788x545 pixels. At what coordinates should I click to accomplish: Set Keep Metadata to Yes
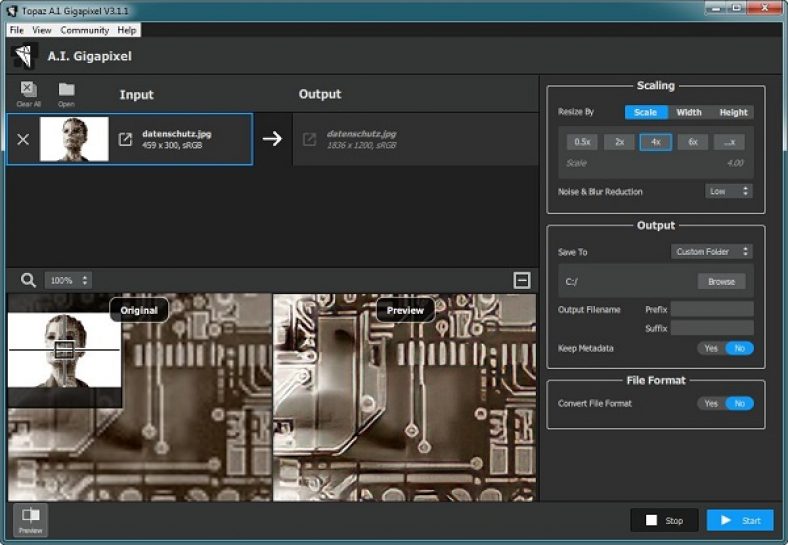(x=711, y=348)
